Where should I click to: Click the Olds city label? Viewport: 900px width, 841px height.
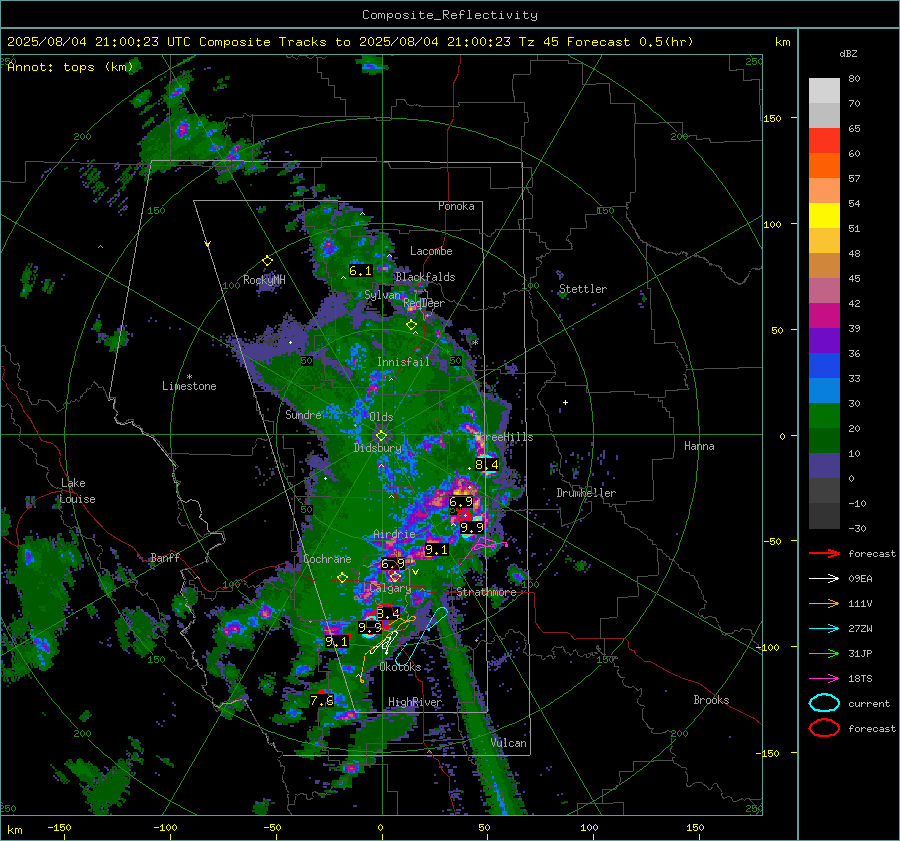click(381, 417)
